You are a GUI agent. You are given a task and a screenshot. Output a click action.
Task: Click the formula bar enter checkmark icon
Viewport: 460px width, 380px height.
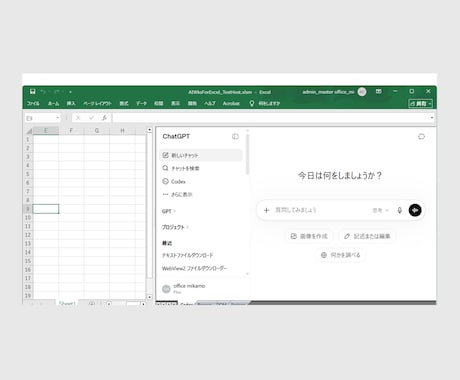91,118
